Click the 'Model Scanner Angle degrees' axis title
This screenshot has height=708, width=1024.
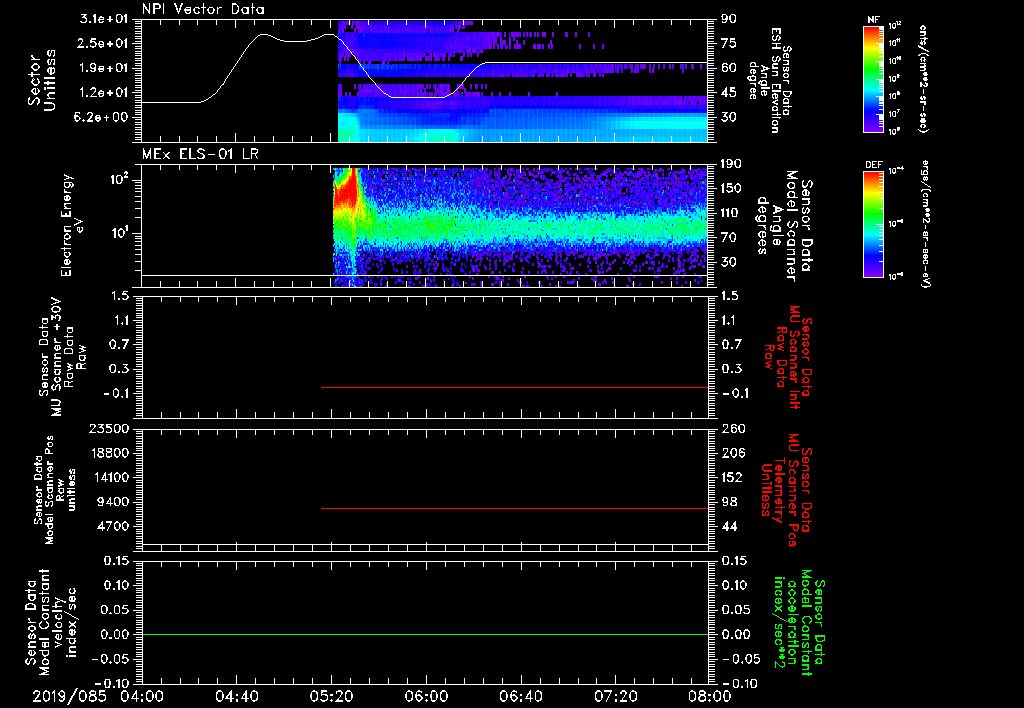pos(784,225)
